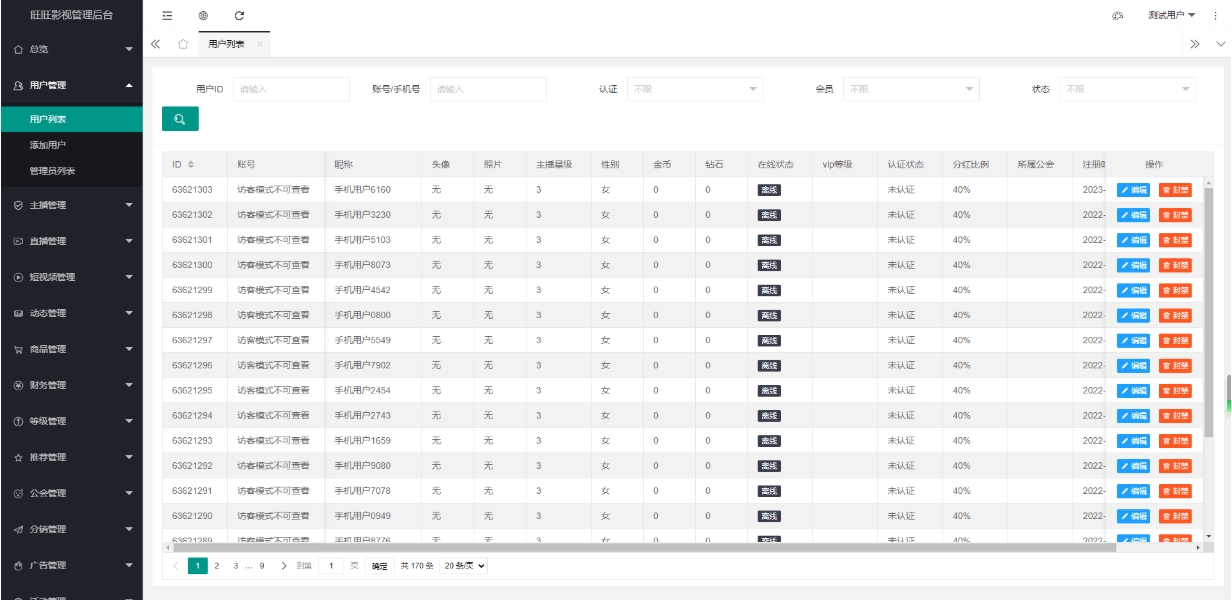The image size is (1232, 600).
Task: Expand the 商品管理 sidebar menu
Action: click(x=71, y=349)
